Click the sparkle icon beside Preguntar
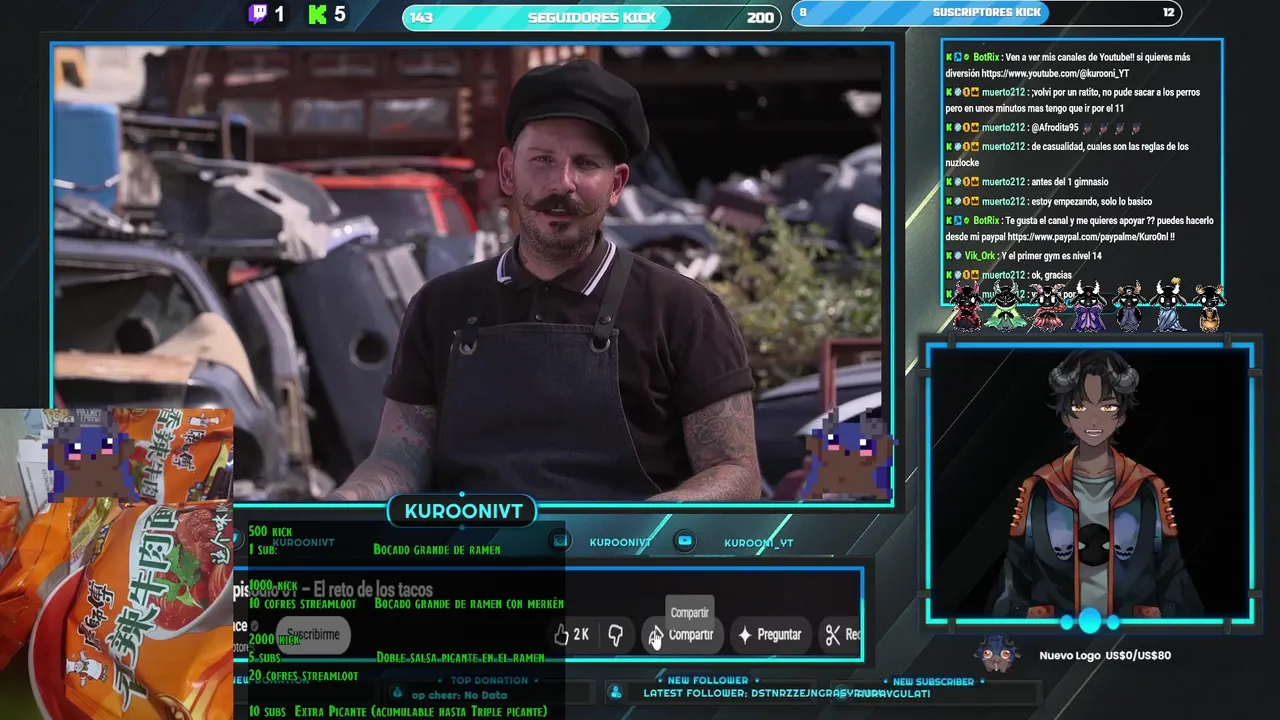The width and height of the screenshot is (1280, 720). coord(744,635)
